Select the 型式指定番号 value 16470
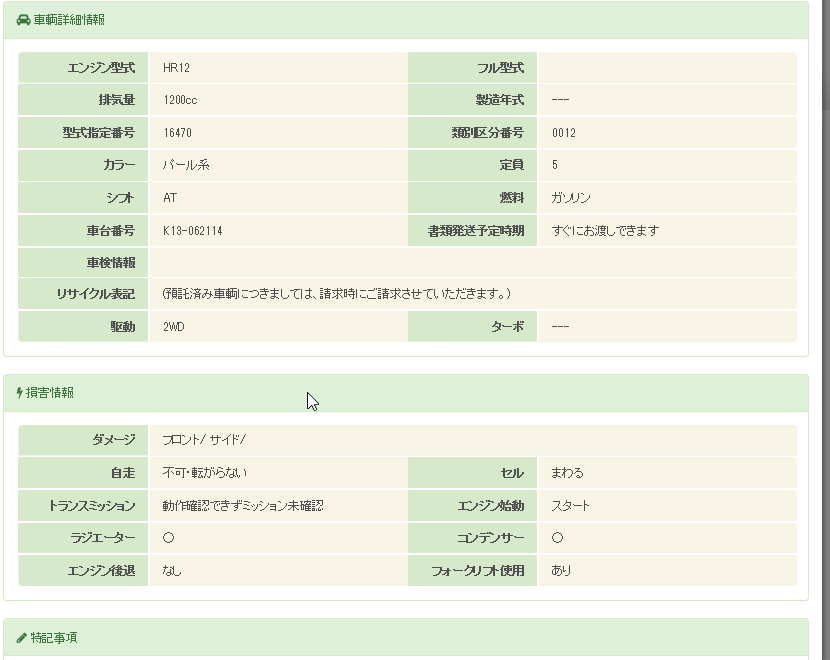Viewport: 830px width, 660px height. coord(178,133)
